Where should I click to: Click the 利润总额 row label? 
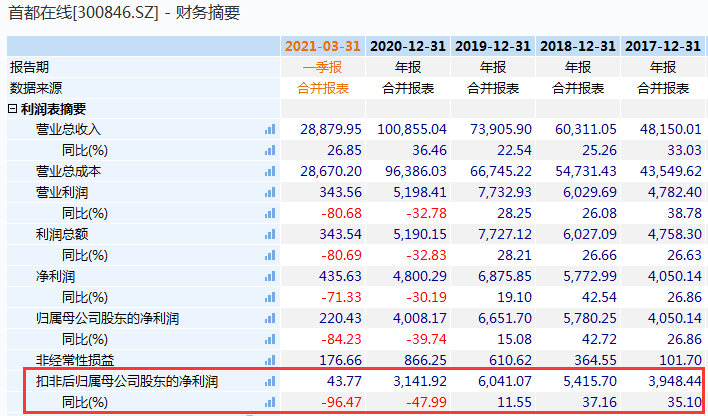(62, 234)
